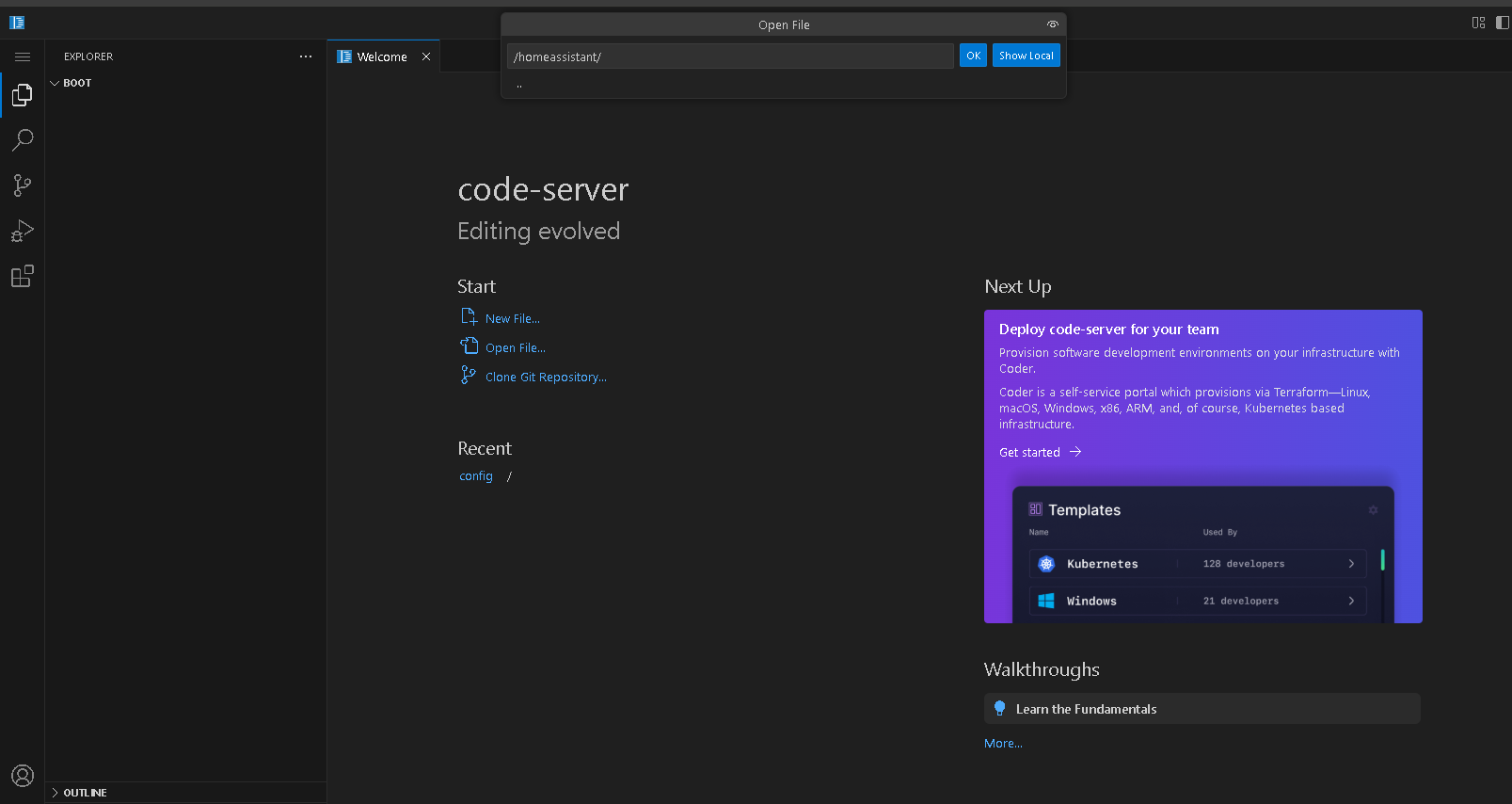
Task: Open the Source Control view
Action: (22, 185)
